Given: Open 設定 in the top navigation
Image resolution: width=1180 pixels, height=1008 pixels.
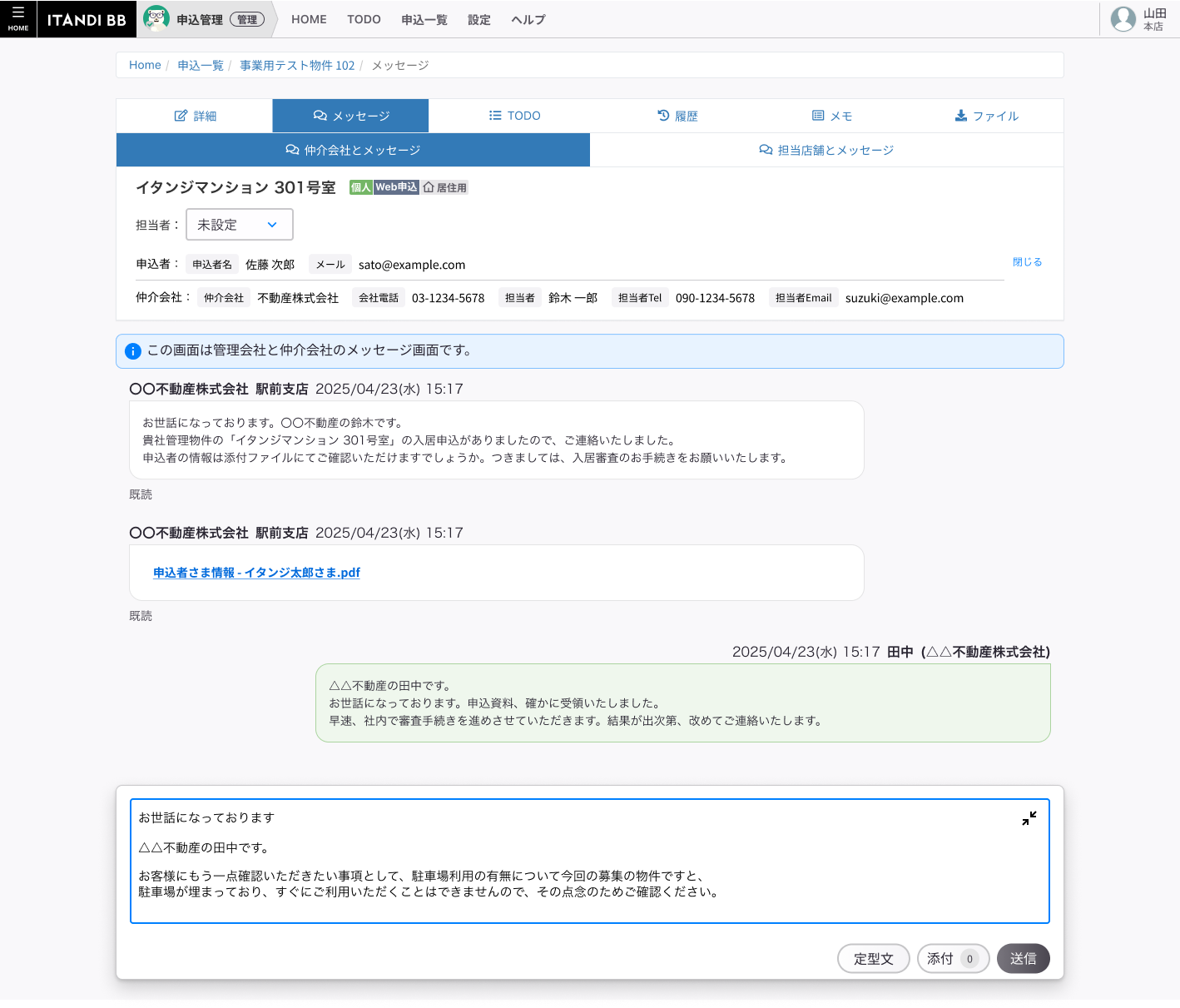Looking at the screenshot, I should point(479,19).
